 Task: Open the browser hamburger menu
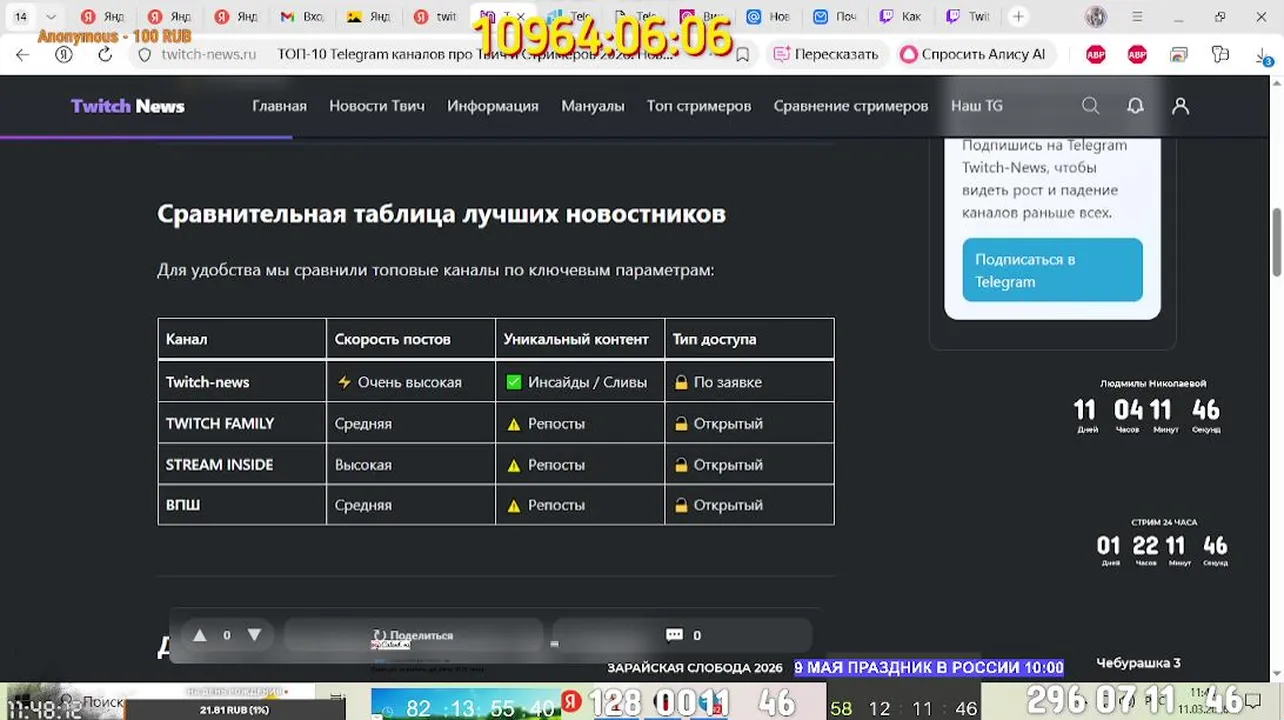[x=1137, y=16]
